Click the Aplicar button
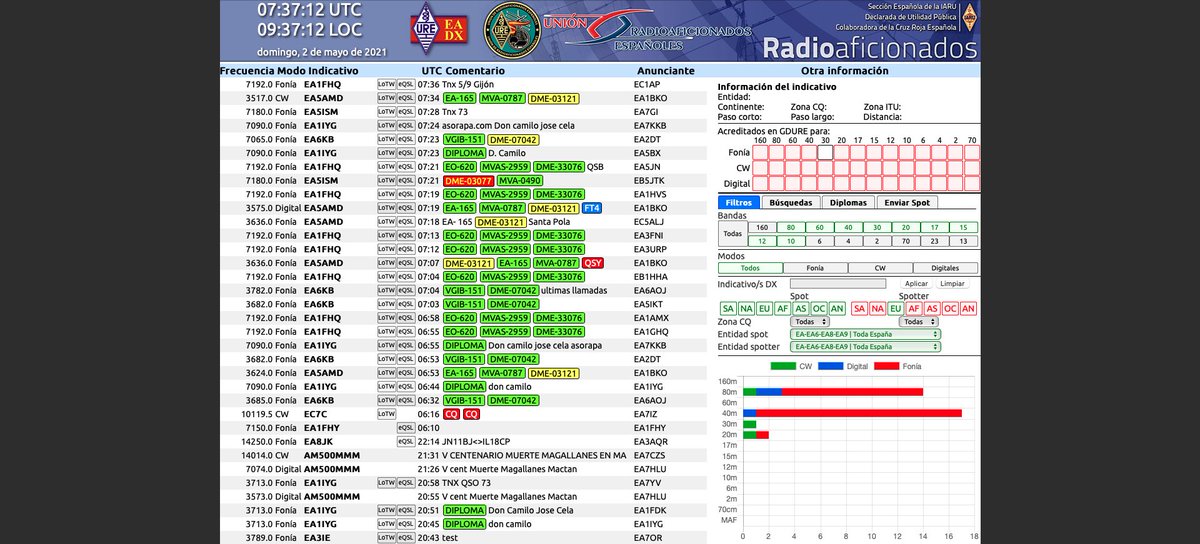Screen dimensions: 1200x544 click(917, 284)
